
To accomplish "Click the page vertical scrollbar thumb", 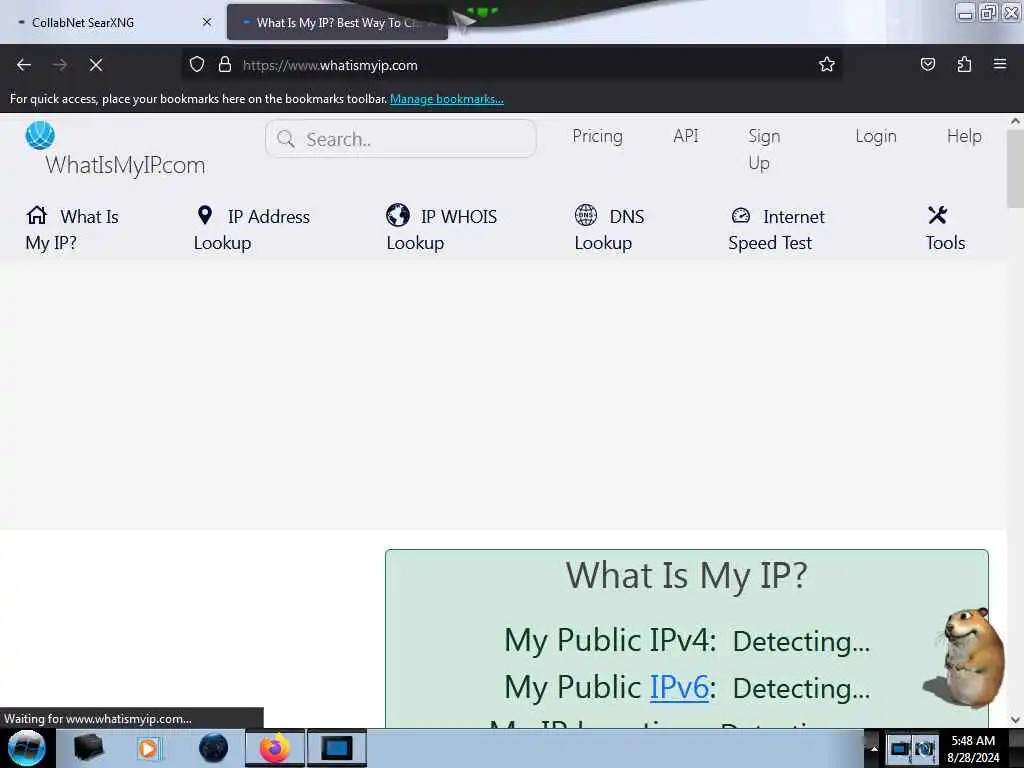I will 1015,168.
